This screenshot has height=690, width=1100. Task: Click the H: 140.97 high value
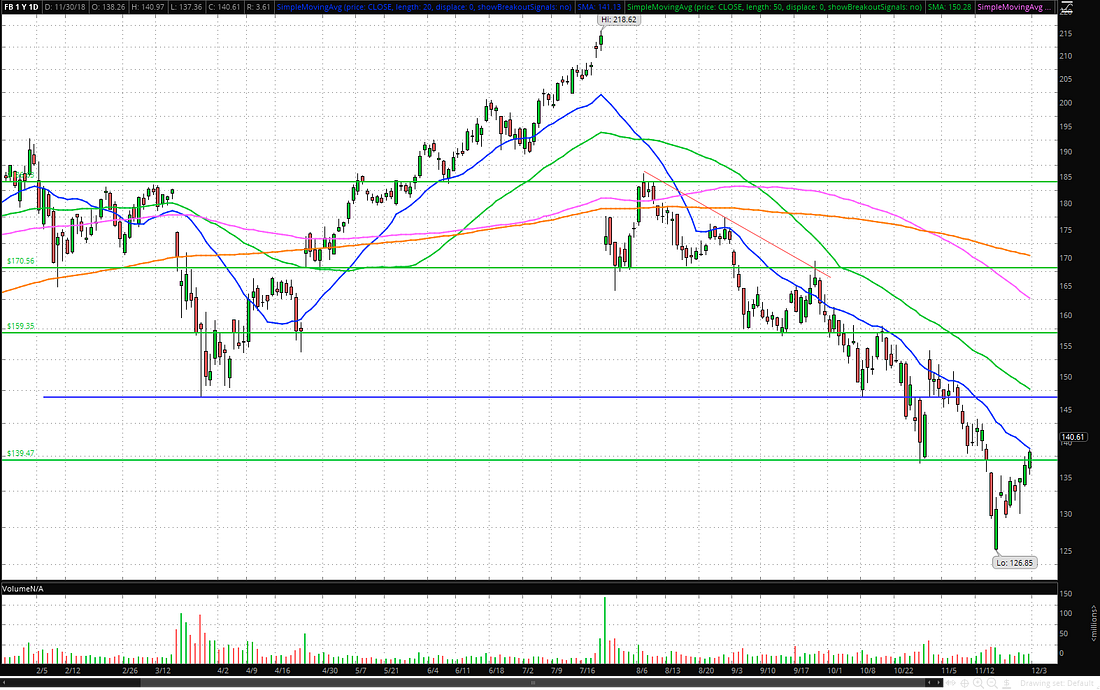click(x=147, y=7)
